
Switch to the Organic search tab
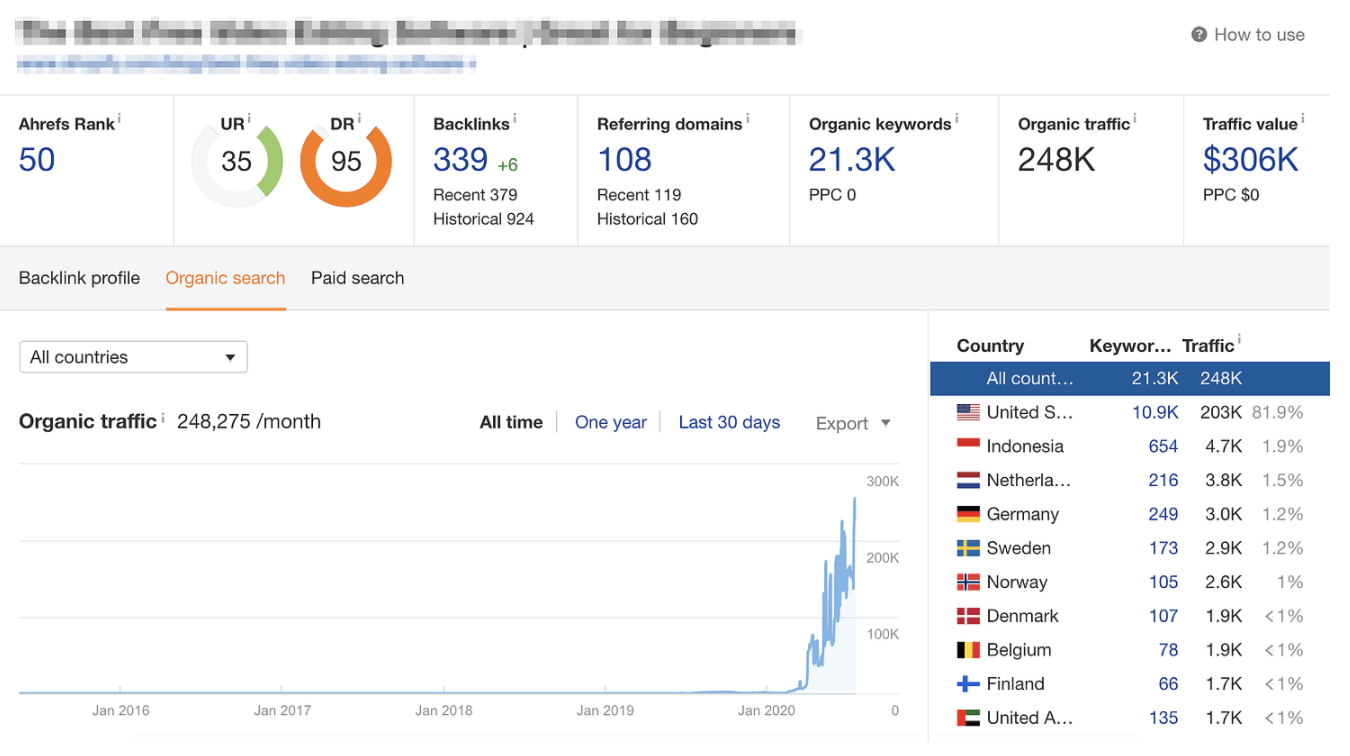(225, 278)
